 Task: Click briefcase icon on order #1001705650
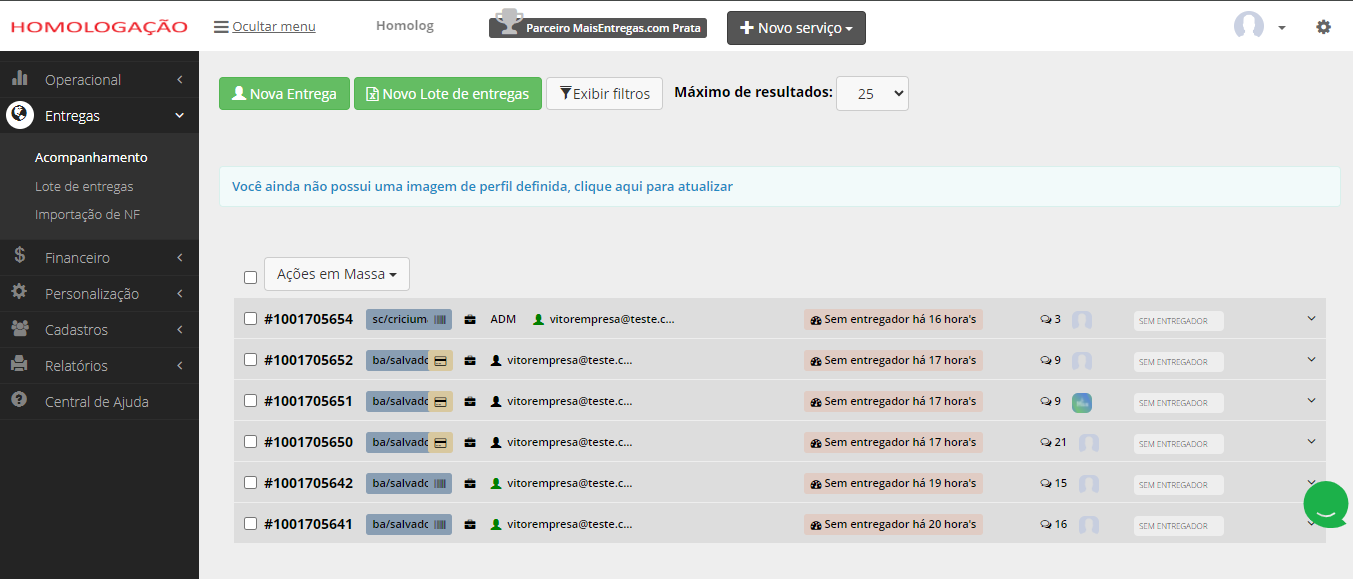pyautogui.click(x=470, y=442)
